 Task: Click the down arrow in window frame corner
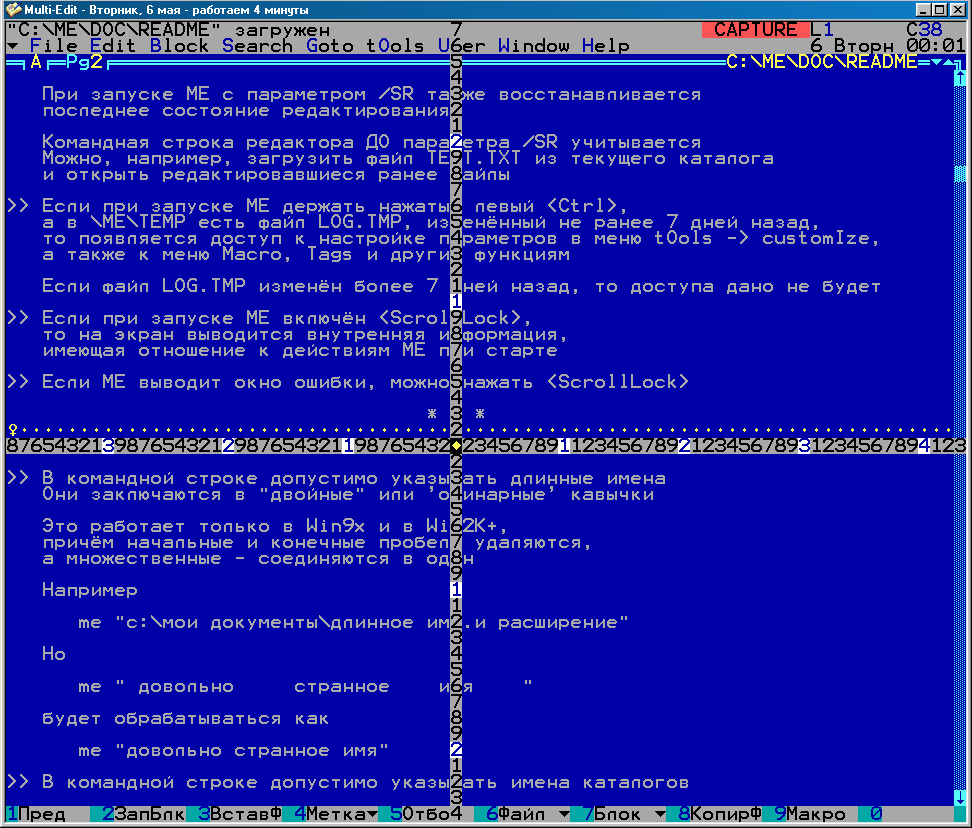click(x=936, y=62)
